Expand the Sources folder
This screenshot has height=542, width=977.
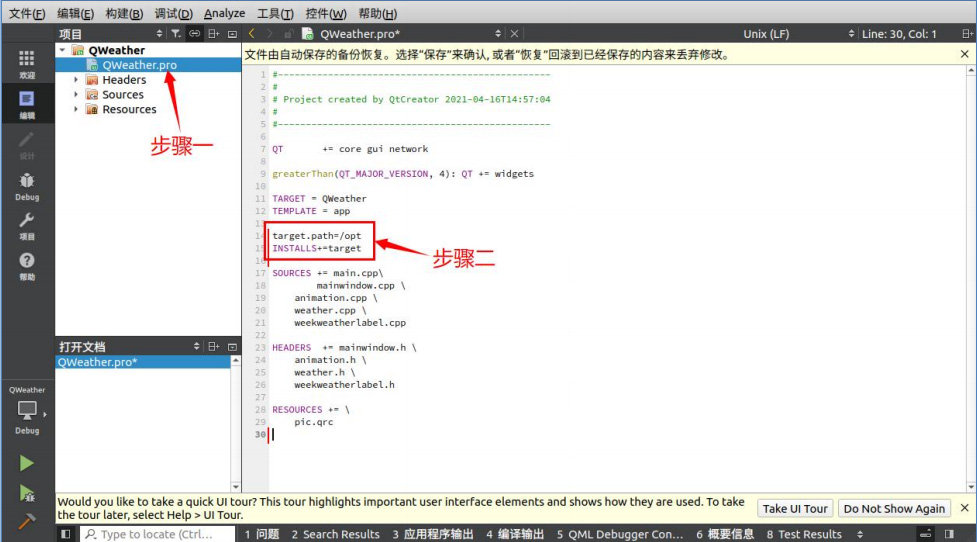[76, 95]
